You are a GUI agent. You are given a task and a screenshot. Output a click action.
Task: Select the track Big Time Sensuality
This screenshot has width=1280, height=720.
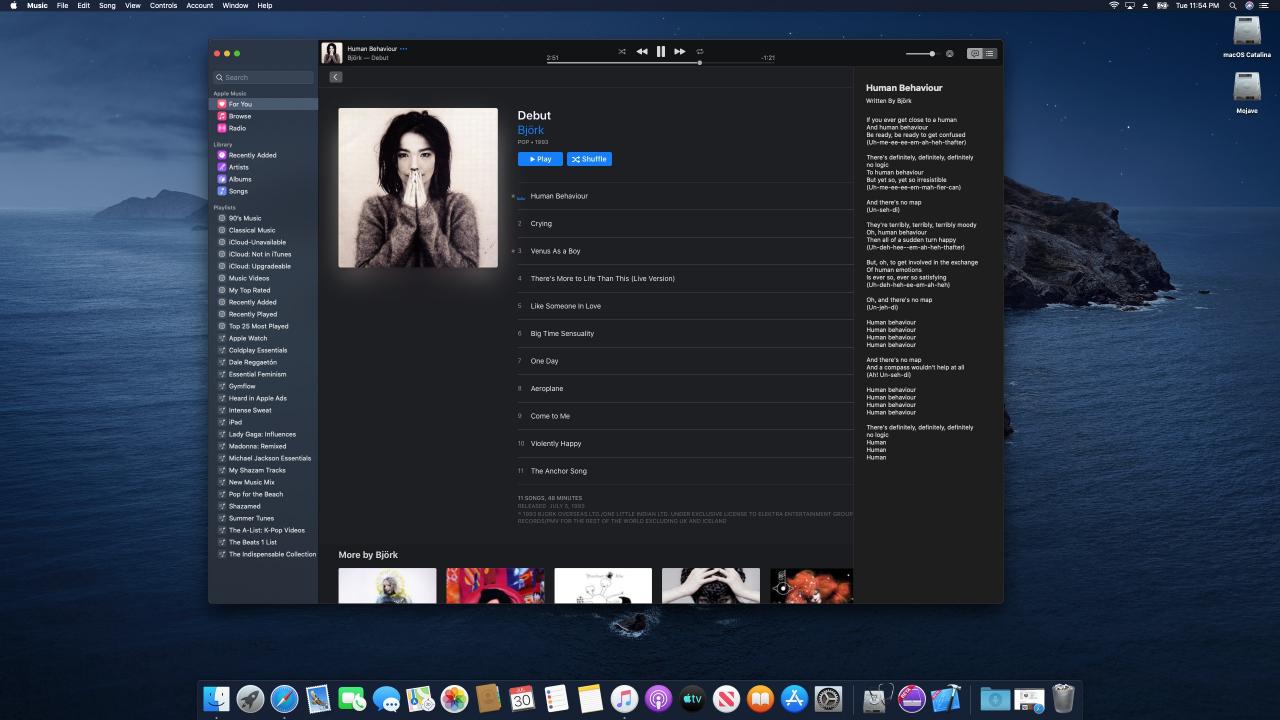[685, 333]
